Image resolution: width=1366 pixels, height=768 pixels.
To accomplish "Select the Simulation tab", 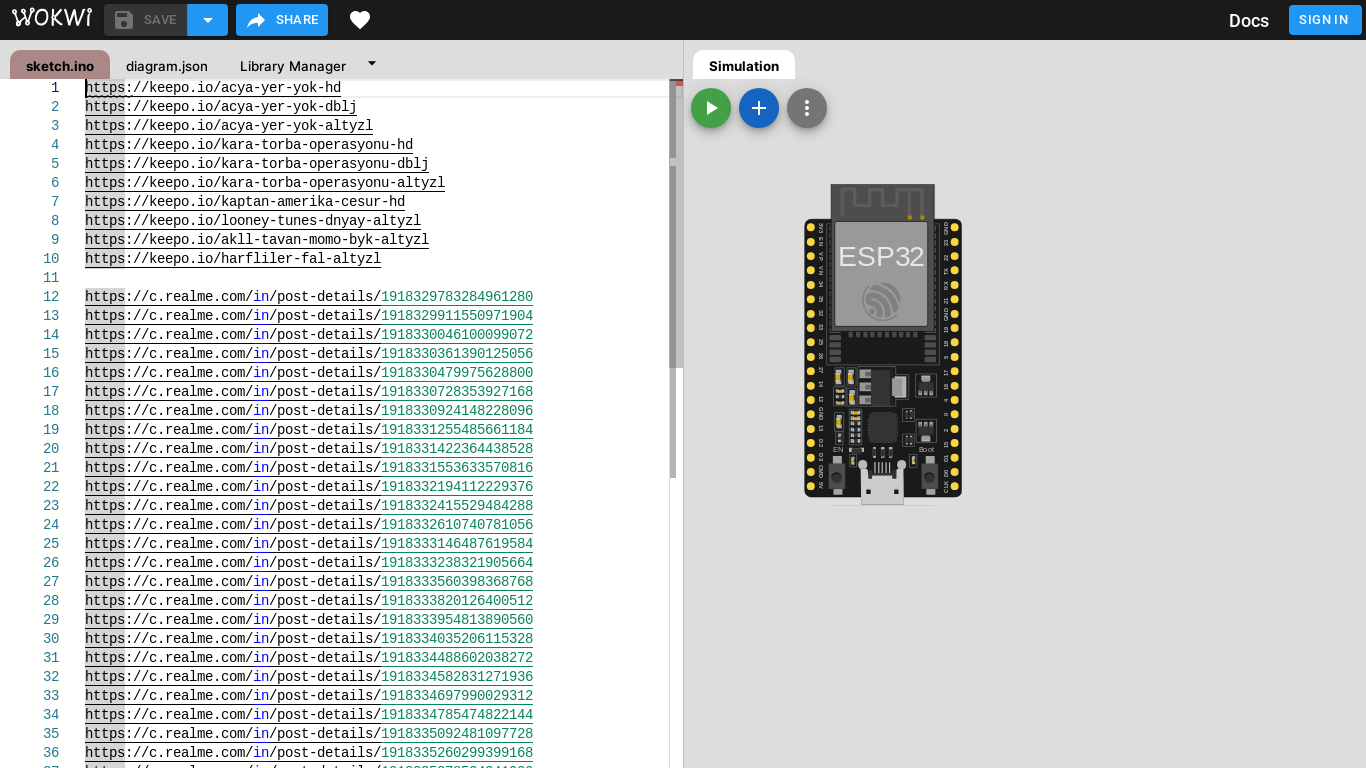I will coord(744,66).
